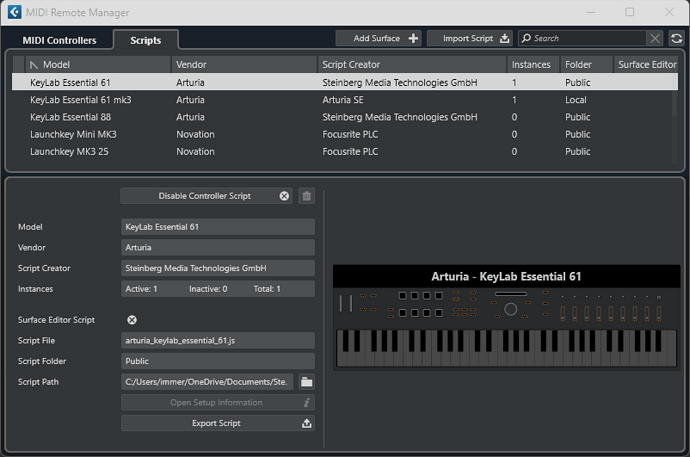Screen dimensions: 690x457
Task: Click the search magnifier icon
Action: point(526,38)
